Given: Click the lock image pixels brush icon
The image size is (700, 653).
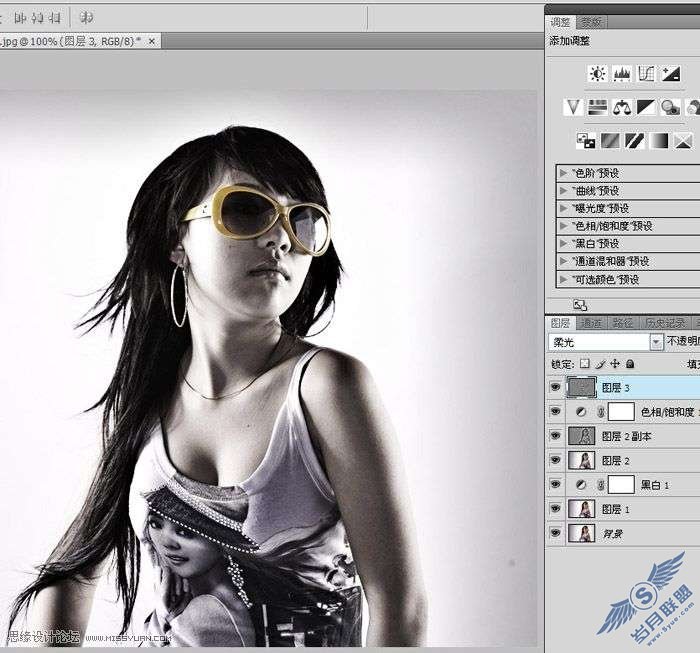Looking at the screenshot, I should tap(600, 364).
